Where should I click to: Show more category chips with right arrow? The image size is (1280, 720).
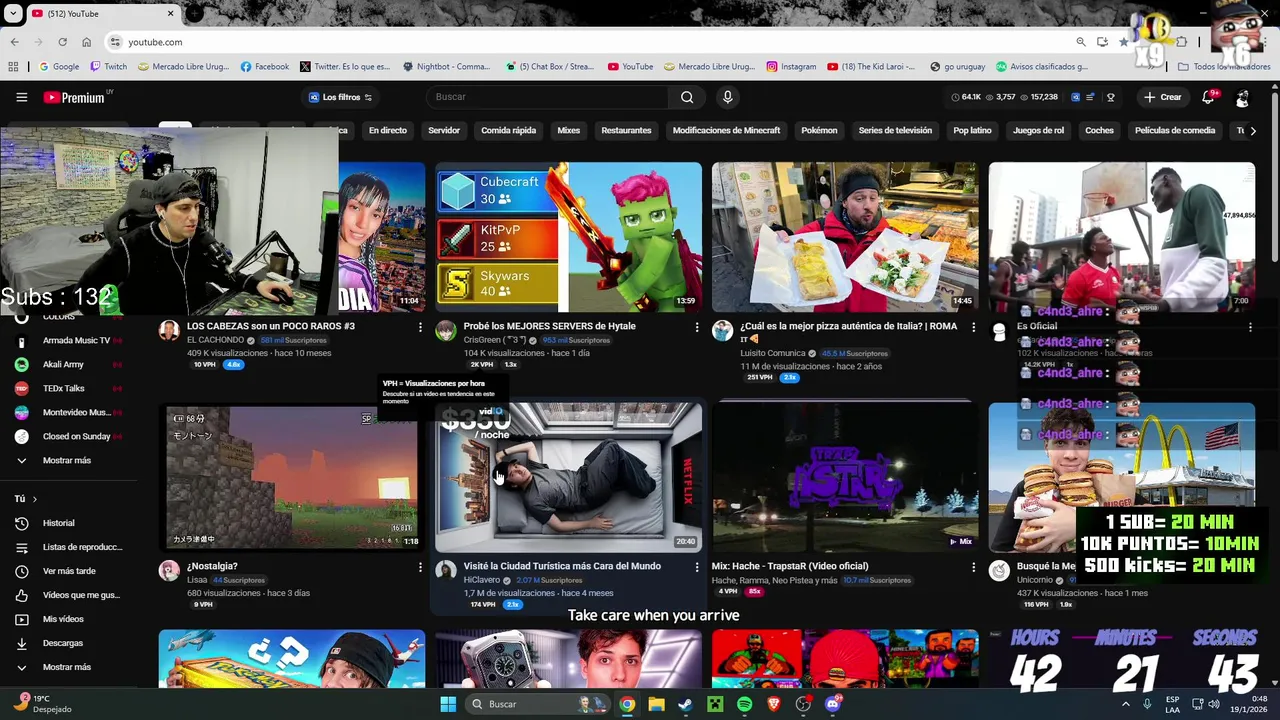click(1253, 131)
